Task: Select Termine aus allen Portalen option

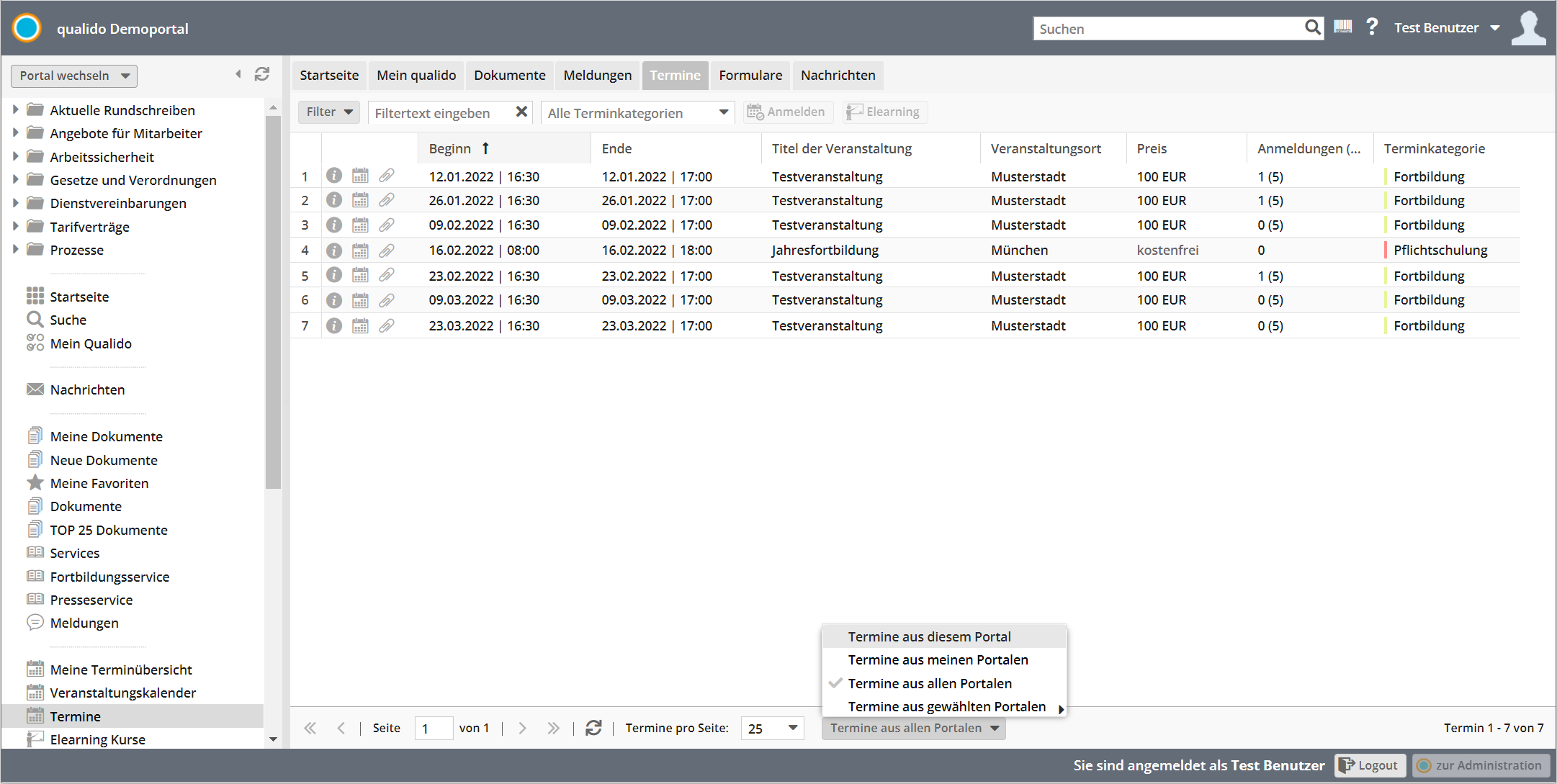Action: click(x=929, y=683)
